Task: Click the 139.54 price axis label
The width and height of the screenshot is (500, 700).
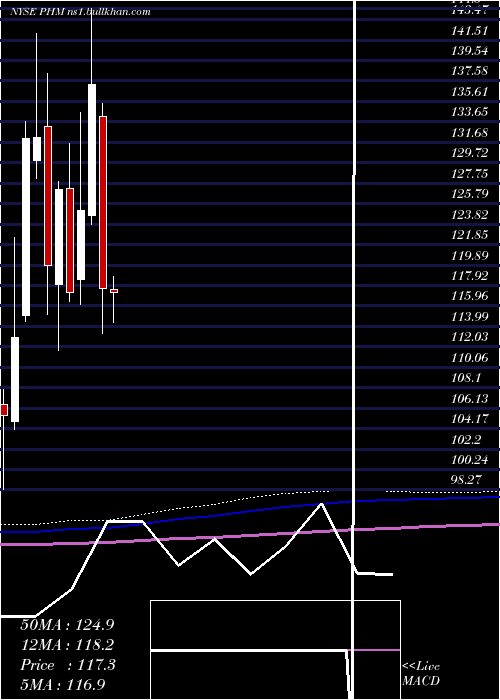Action: tap(470, 51)
